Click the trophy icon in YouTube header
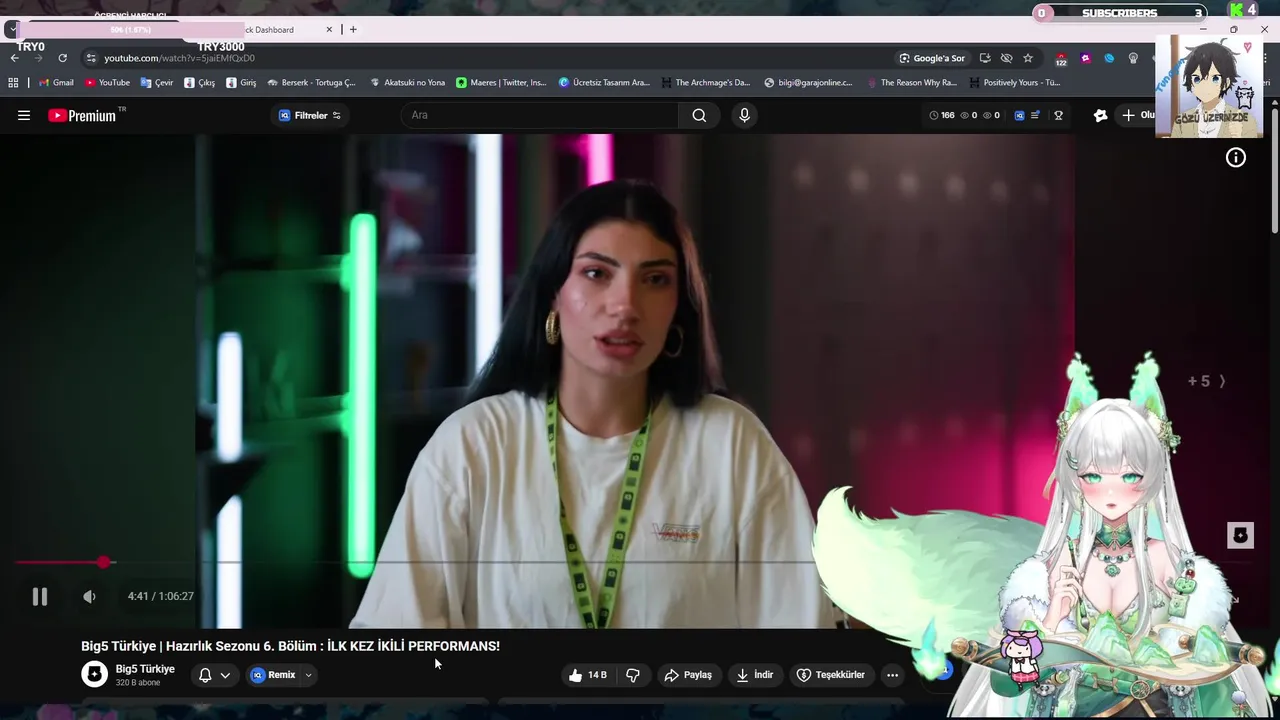1280x720 pixels. pyautogui.click(x=1058, y=115)
